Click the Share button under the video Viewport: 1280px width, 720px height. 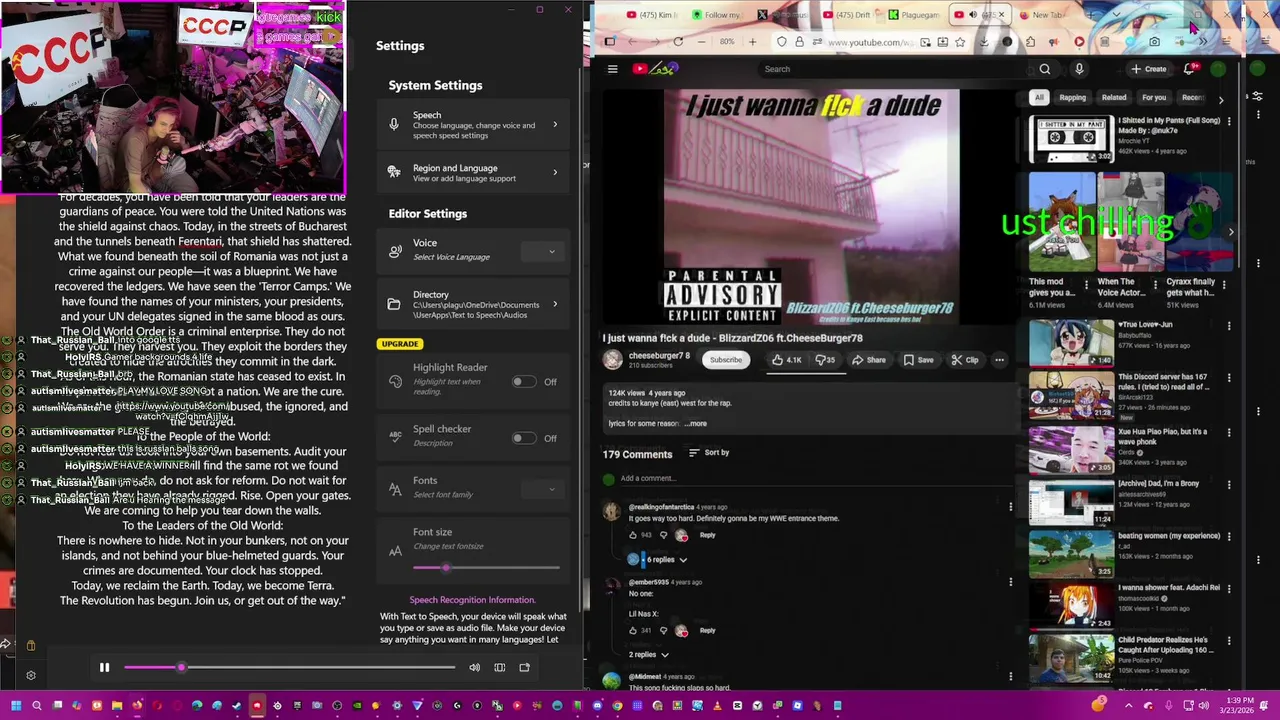869,360
